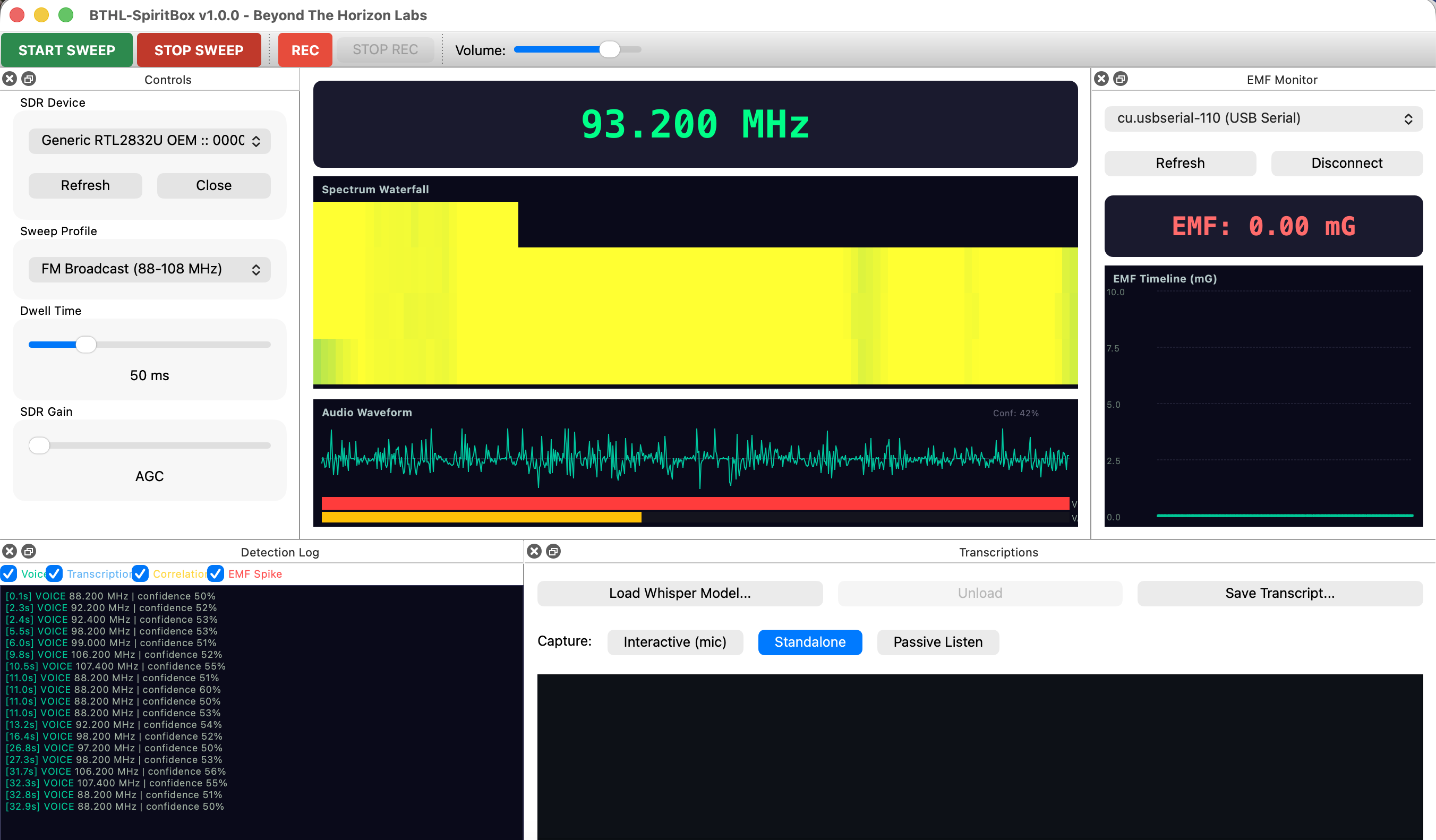Open the Sweep Profile FM Broadcast dropdown
The width and height of the screenshot is (1436, 840).
click(x=150, y=269)
